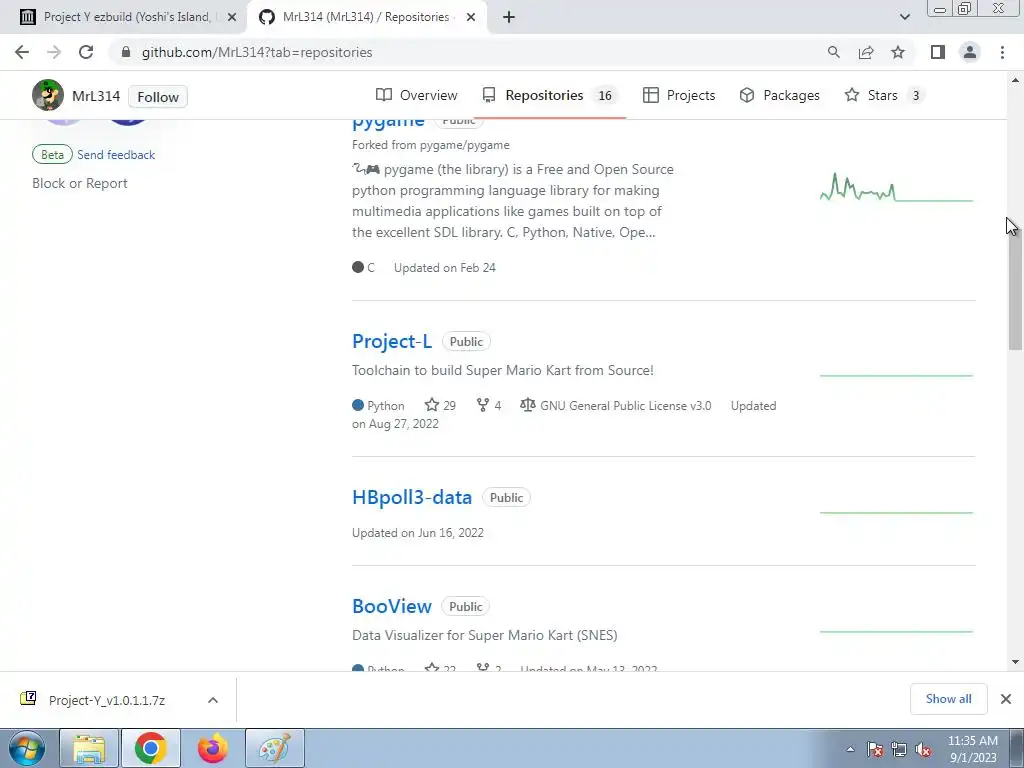Open the BooView repository
Viewport: 1024px width, 768px height.
(392, 606)
